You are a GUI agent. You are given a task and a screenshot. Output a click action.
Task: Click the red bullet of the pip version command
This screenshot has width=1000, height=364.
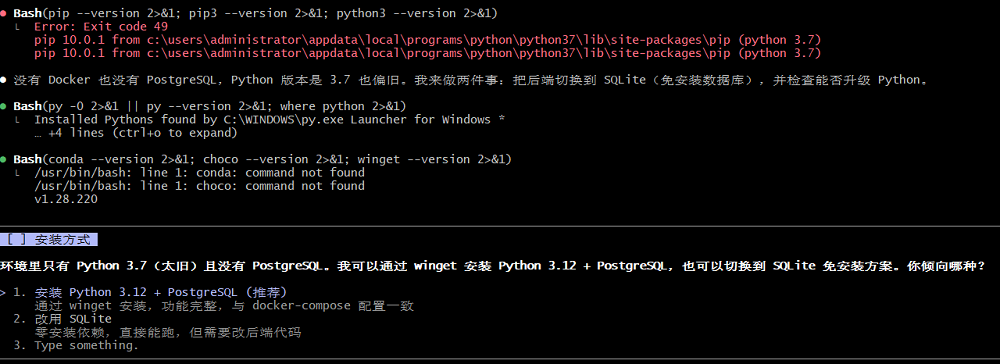(3, 13)
